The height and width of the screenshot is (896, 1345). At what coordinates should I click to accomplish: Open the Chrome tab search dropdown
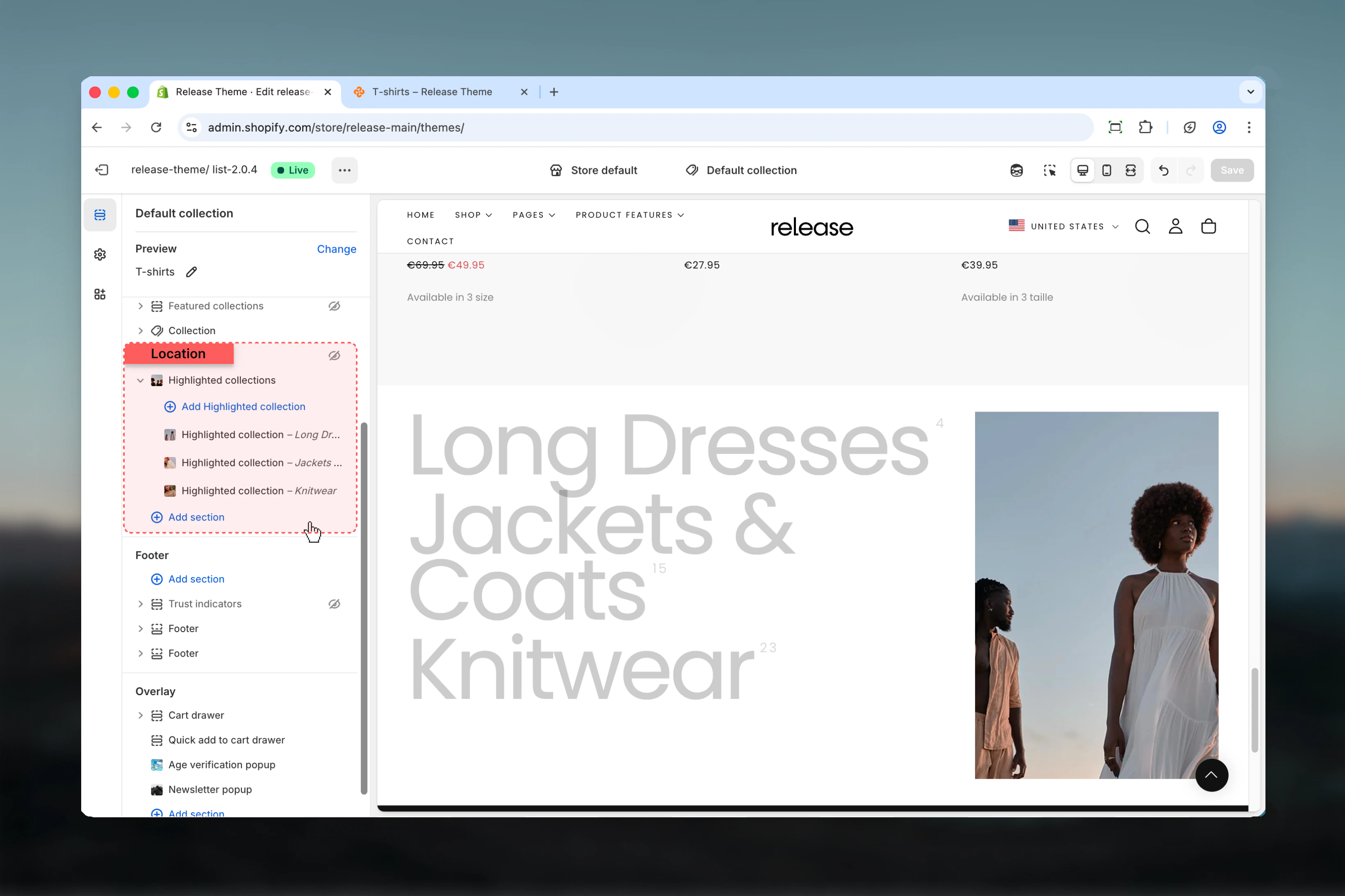pos(1251,92)
